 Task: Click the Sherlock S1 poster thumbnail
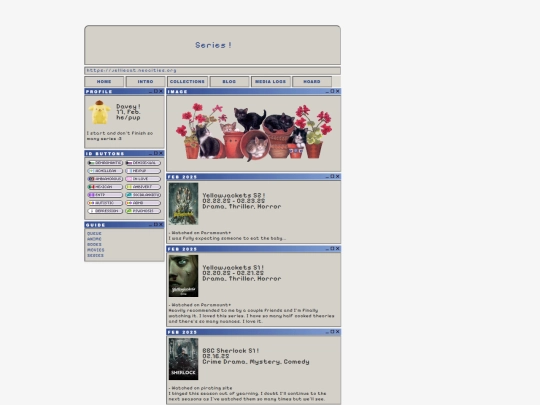[x=184, y=359]
